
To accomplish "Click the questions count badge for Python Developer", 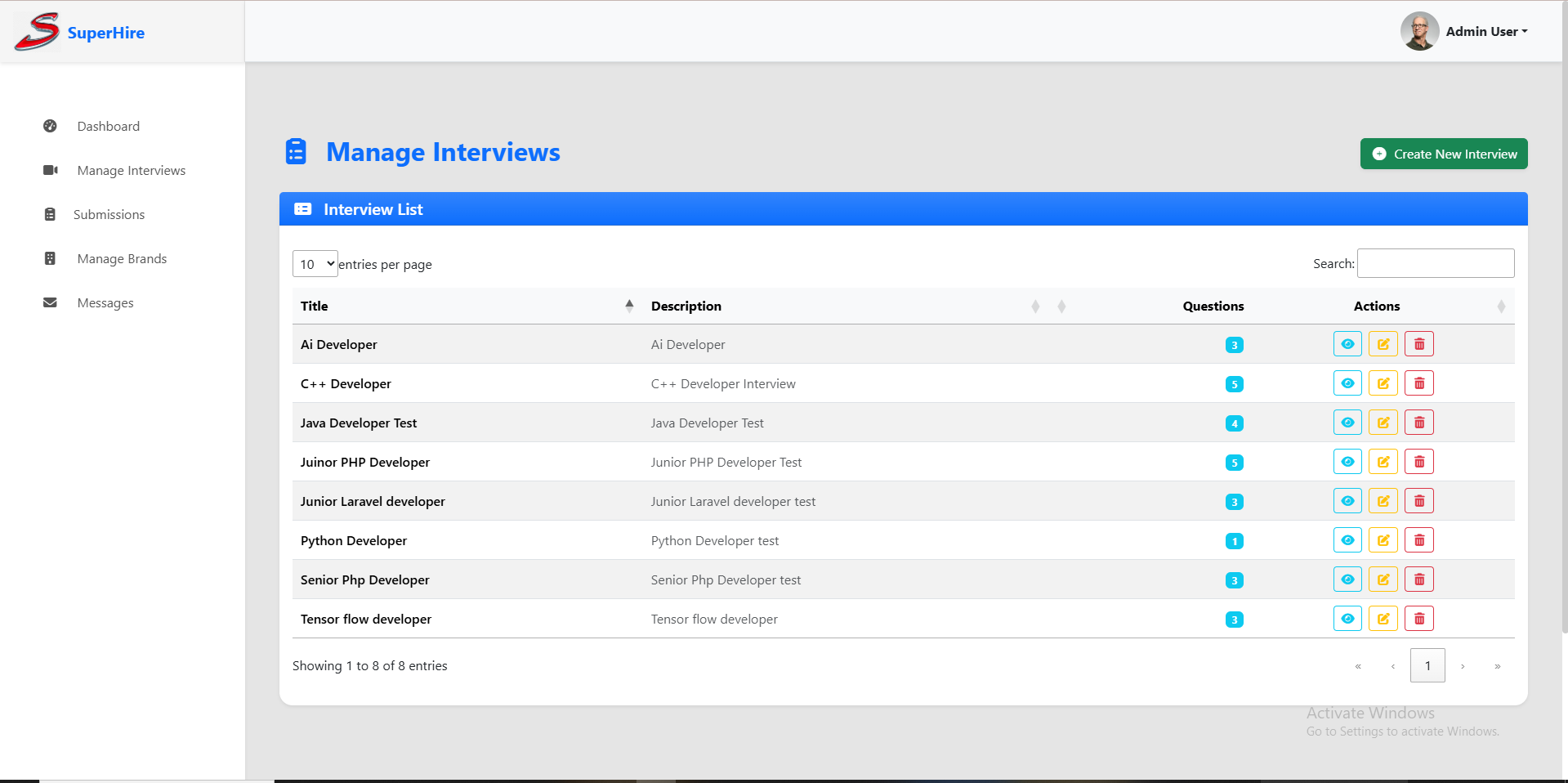I will coord(1234,541).
